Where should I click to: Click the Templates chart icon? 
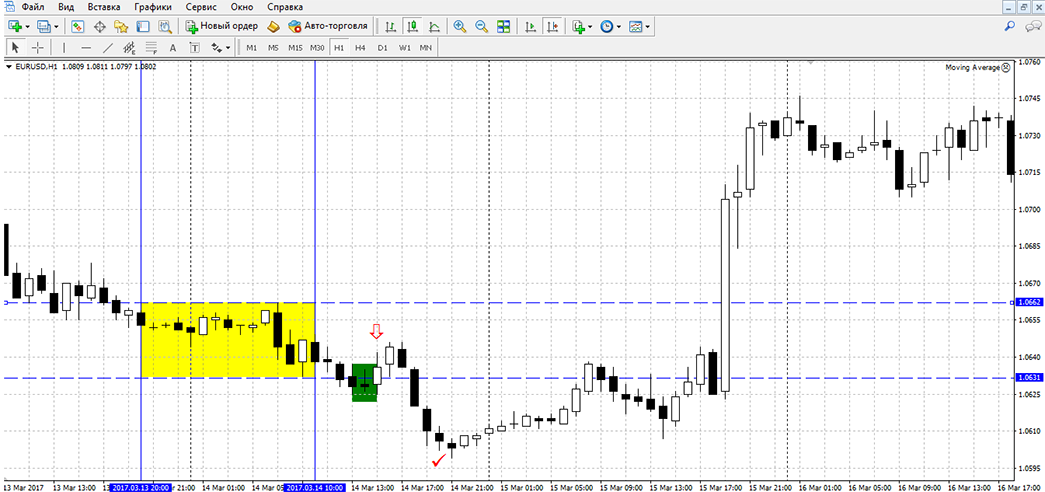pyautogui.click(x=636, y=27)
